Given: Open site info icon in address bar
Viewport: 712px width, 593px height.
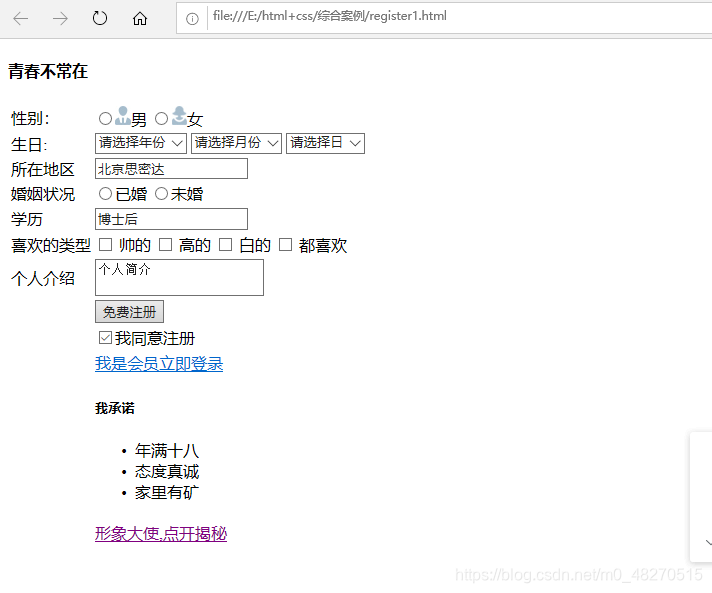Looking at the screenshot, I should [192, 19].
